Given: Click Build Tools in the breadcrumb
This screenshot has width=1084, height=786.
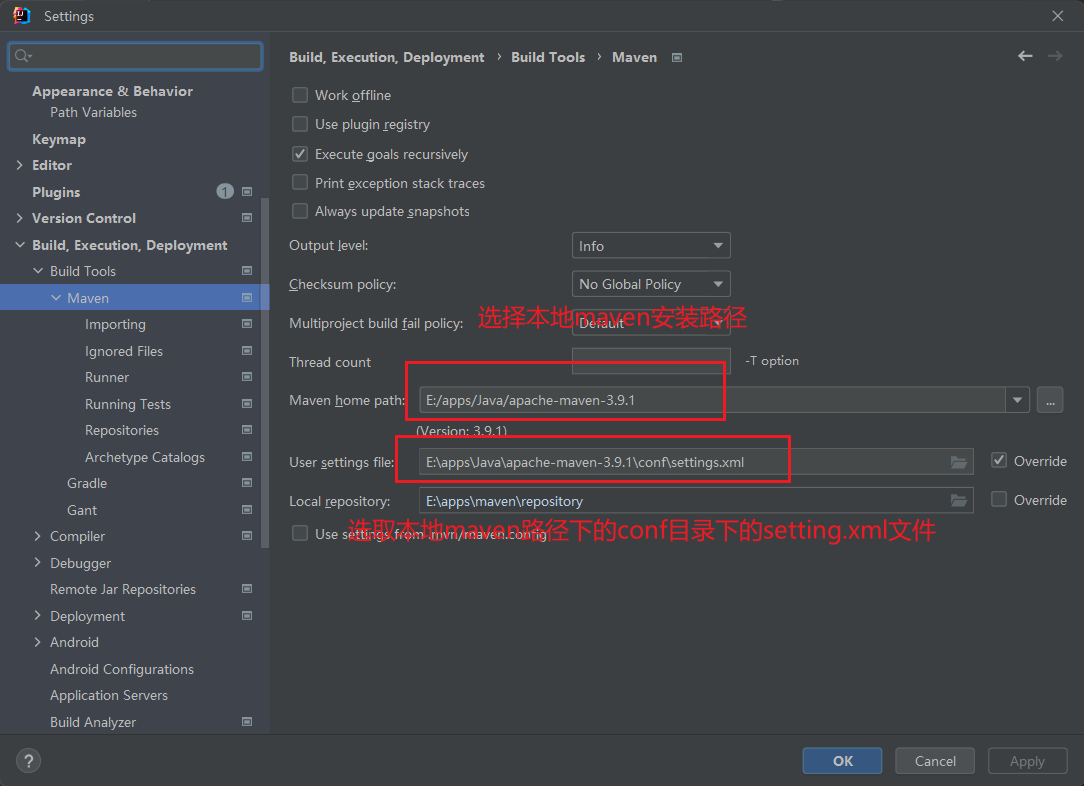Looking at the screenshot, I should [548, 57].
